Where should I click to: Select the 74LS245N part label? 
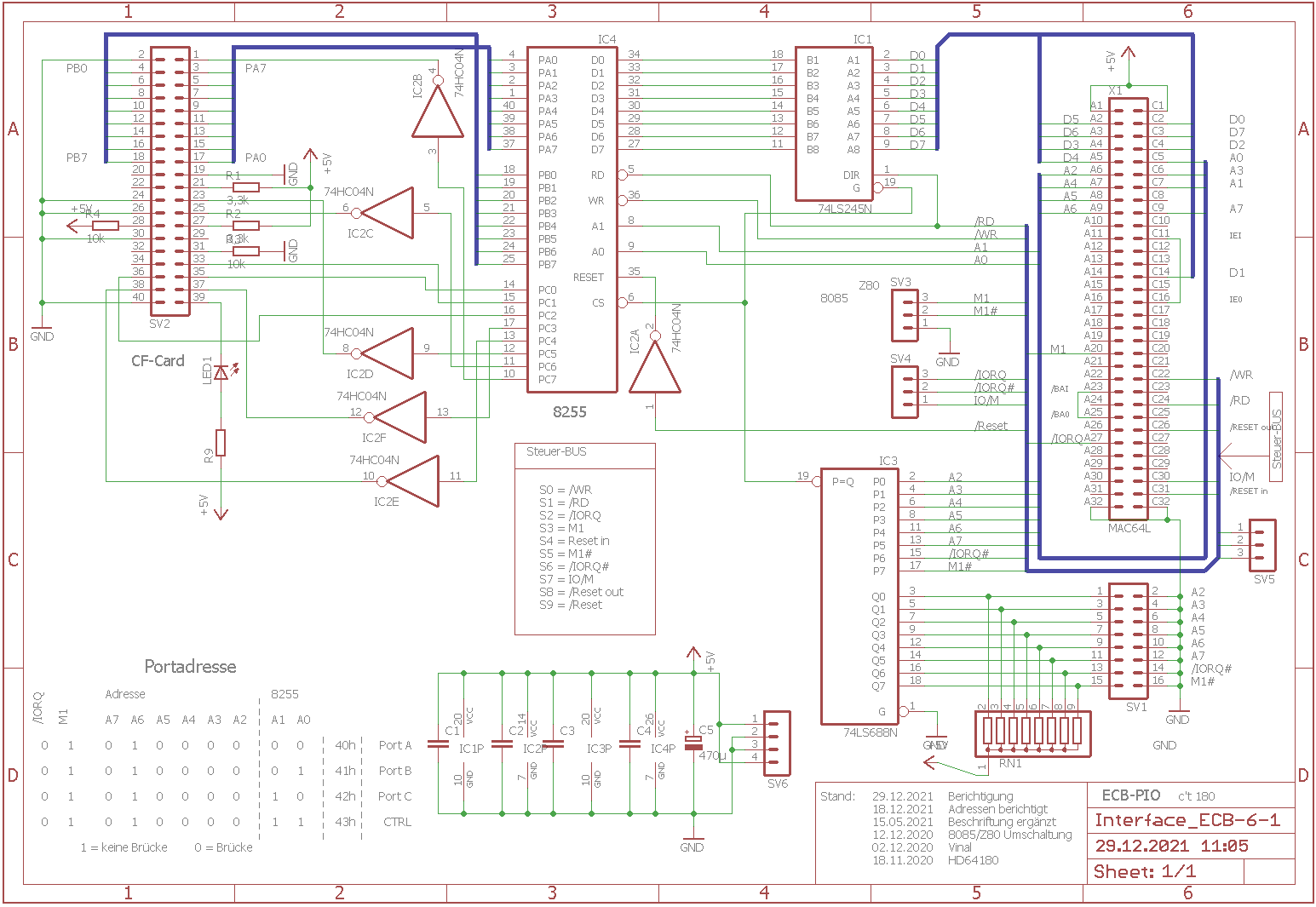(844, 209)
